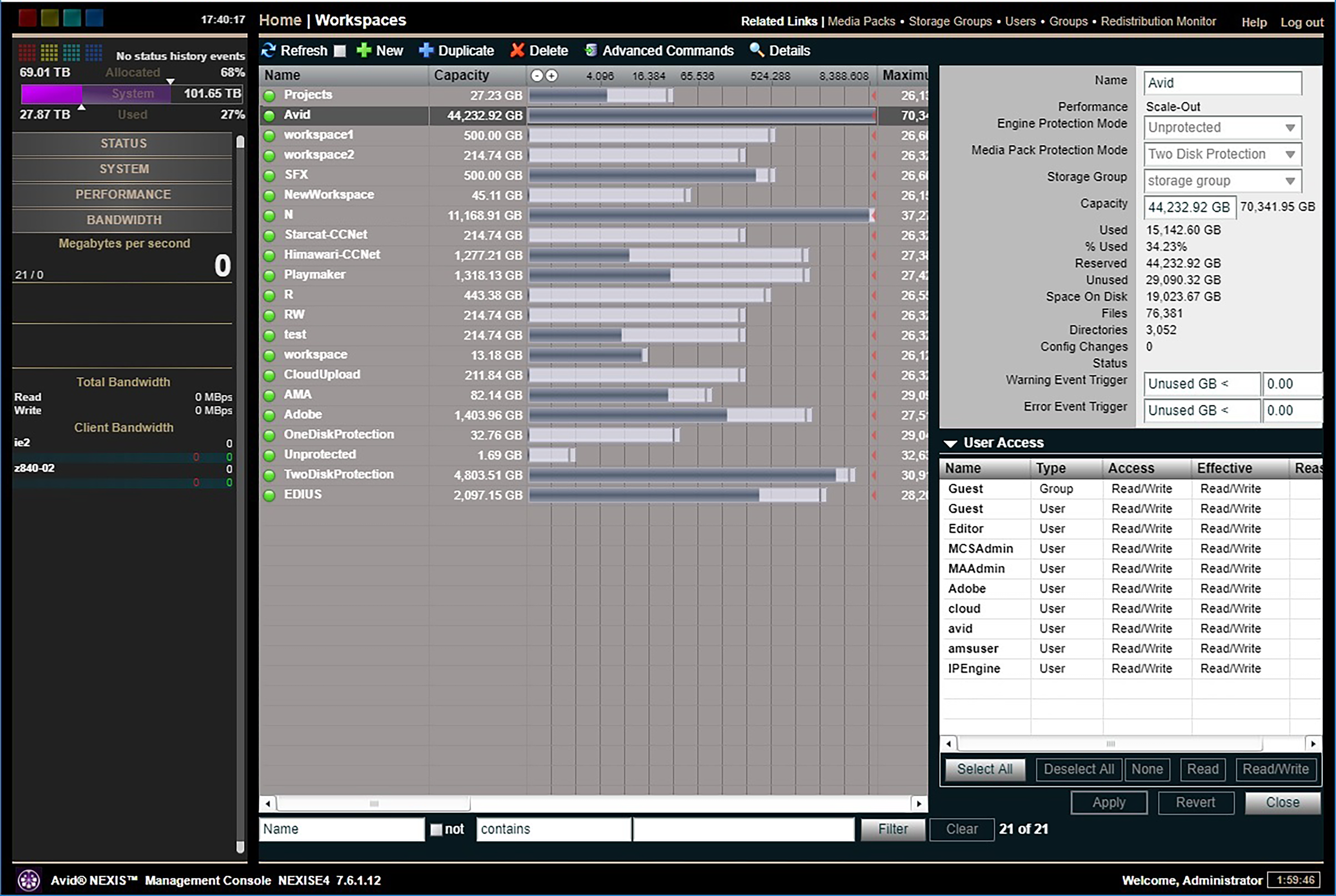Open Media Packs related link
1336x896 pixels.
pos(861,21)
